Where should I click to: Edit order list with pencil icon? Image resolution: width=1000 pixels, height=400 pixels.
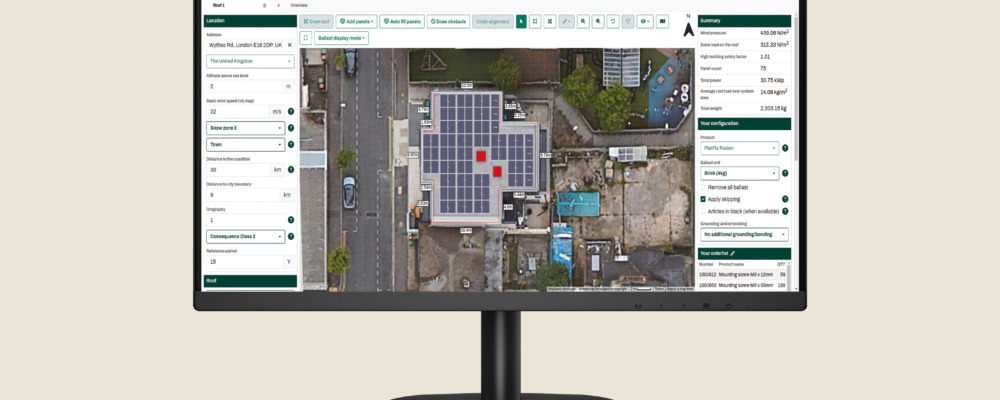pos(732,254)
